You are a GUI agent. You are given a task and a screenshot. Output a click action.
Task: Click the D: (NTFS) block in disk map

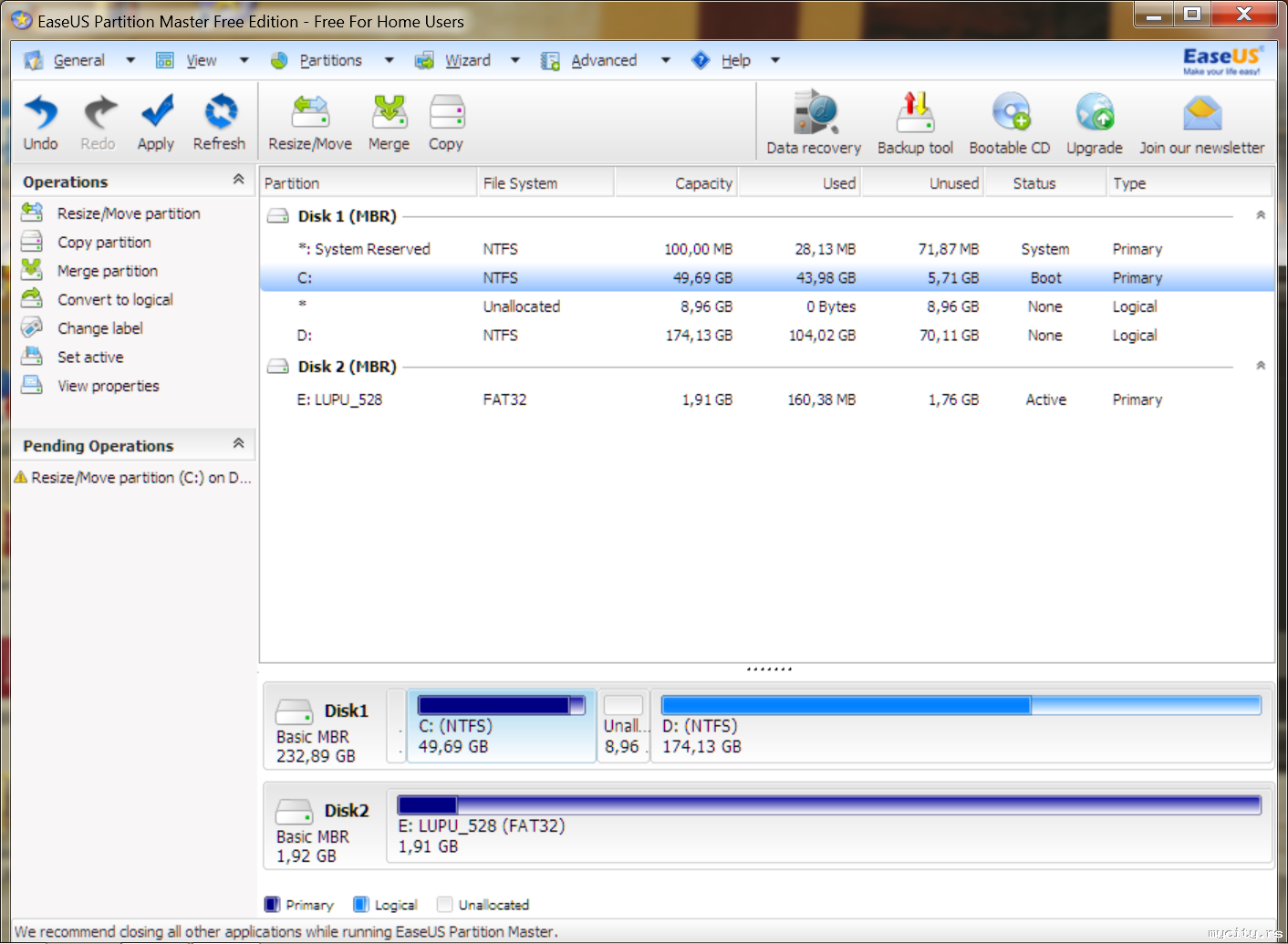pyautogui.click(x=961, y=726)
